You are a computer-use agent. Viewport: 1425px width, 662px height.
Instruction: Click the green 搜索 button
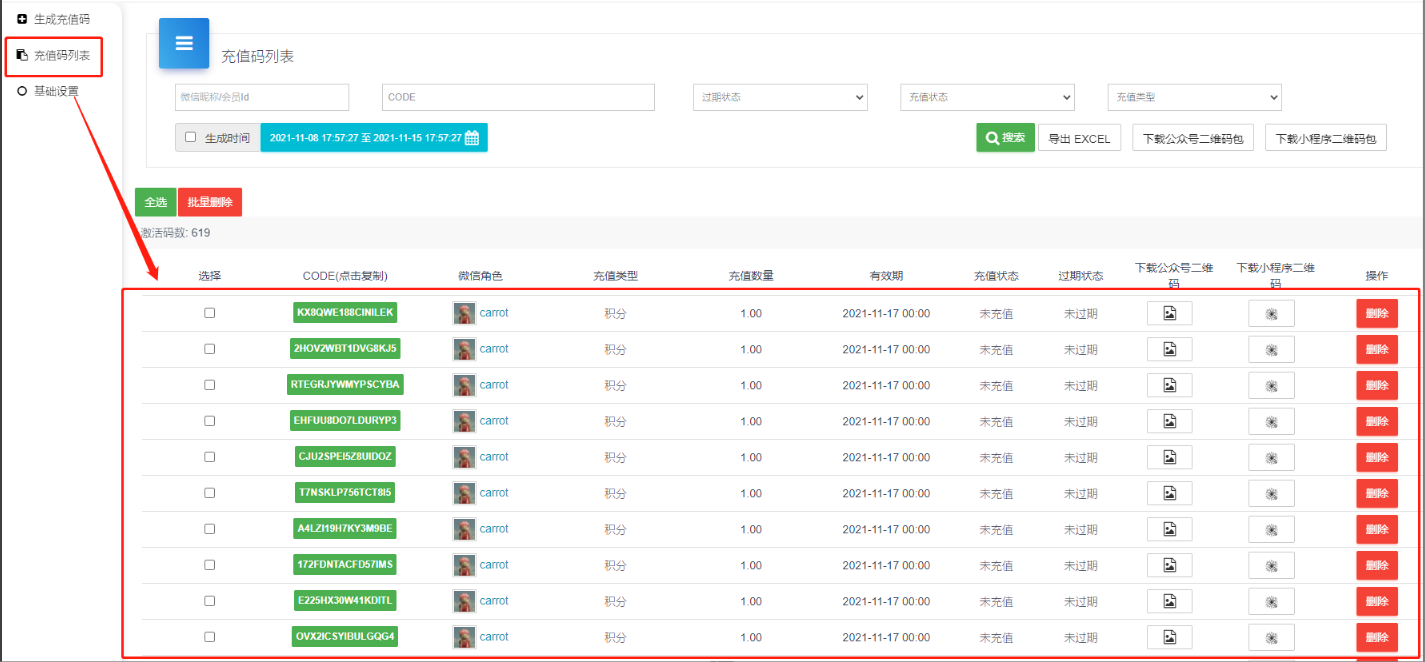(1005, 138)
